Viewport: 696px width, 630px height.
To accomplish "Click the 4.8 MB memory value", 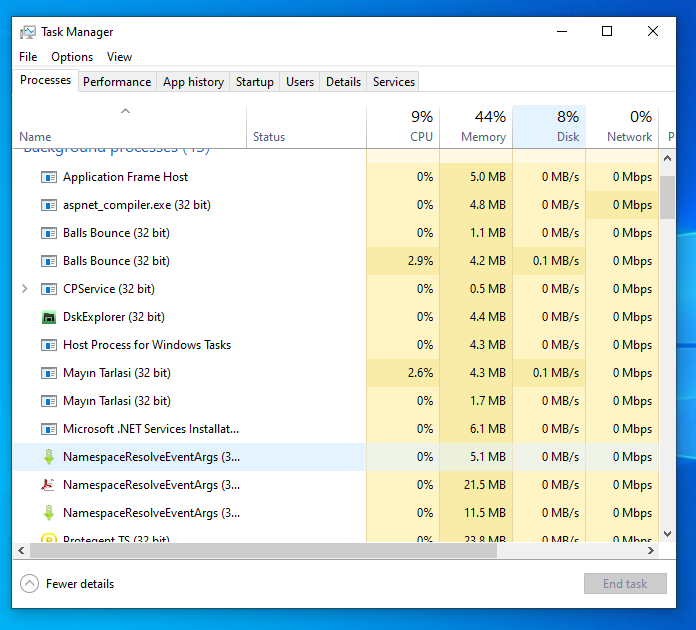I will coord(488,205).
